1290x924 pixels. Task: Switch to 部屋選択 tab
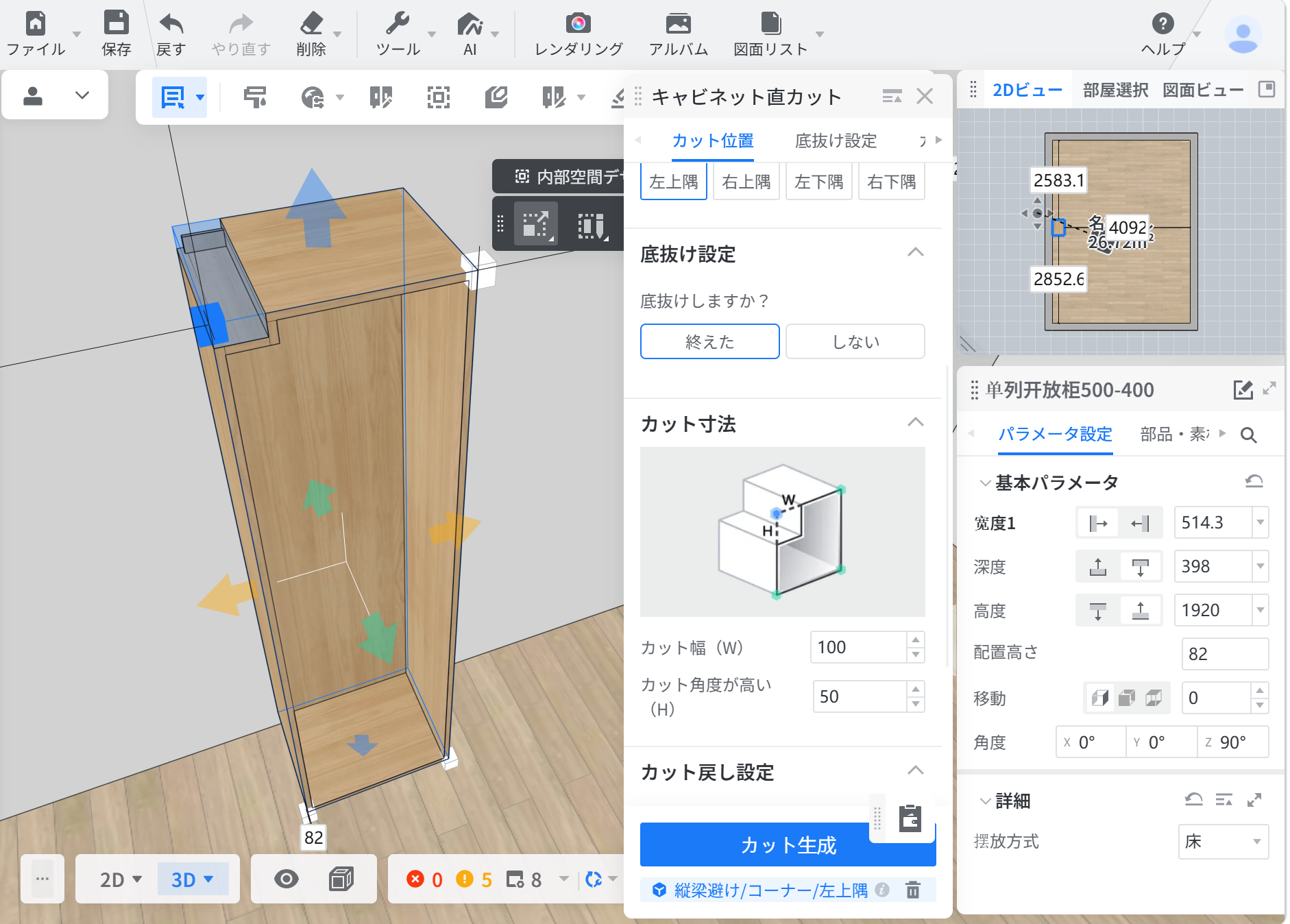point(1116,90)
